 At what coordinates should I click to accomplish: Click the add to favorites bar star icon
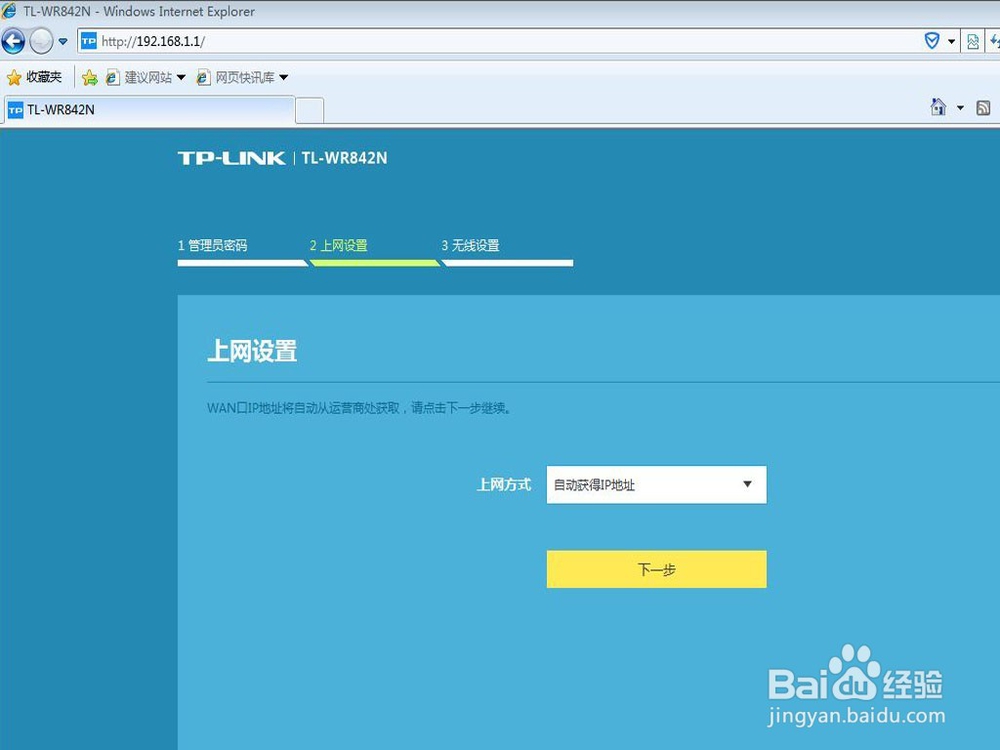tap(90, 77)
